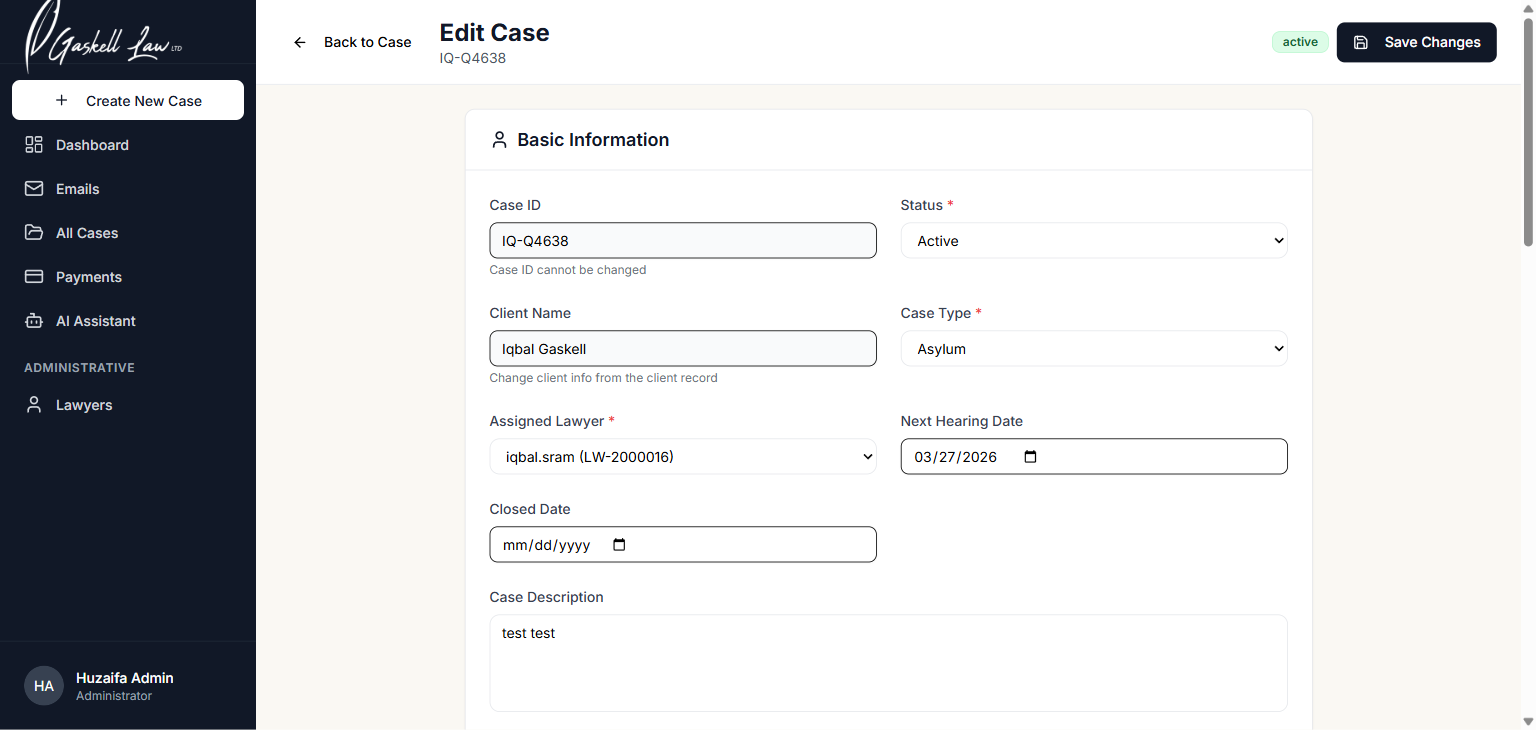Click the save icon inside Save Changes
Viewport: 1536px width, 730px height.
point(1361,42)
